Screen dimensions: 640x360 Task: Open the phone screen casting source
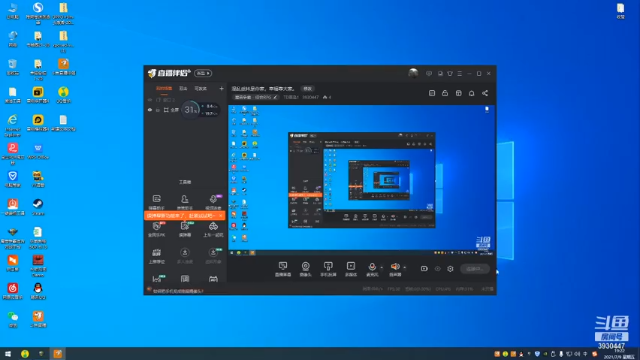[x=328, y=269]
